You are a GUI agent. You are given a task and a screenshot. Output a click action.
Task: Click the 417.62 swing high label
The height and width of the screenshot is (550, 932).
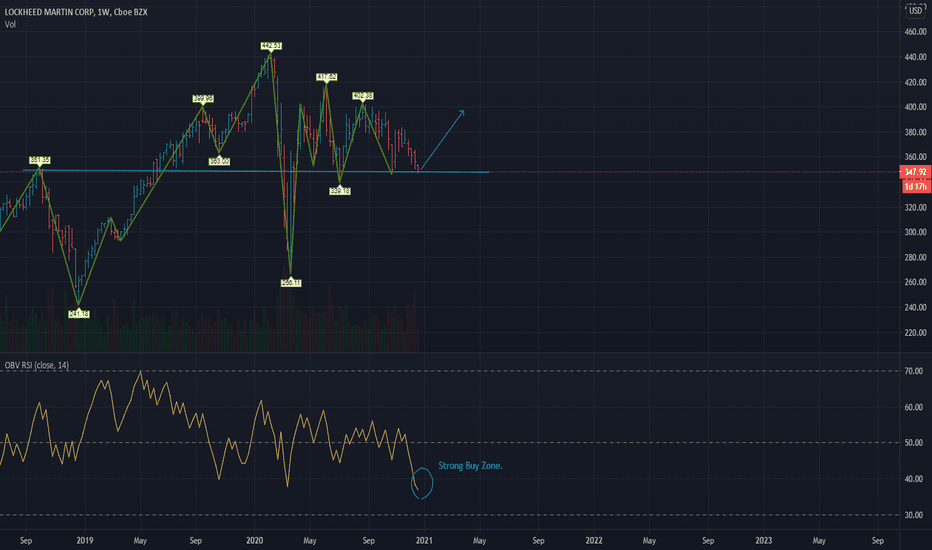tap(327, 77)
